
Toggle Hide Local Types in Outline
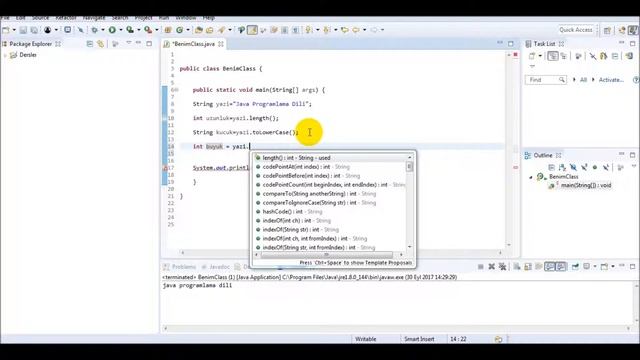point(606,167)
